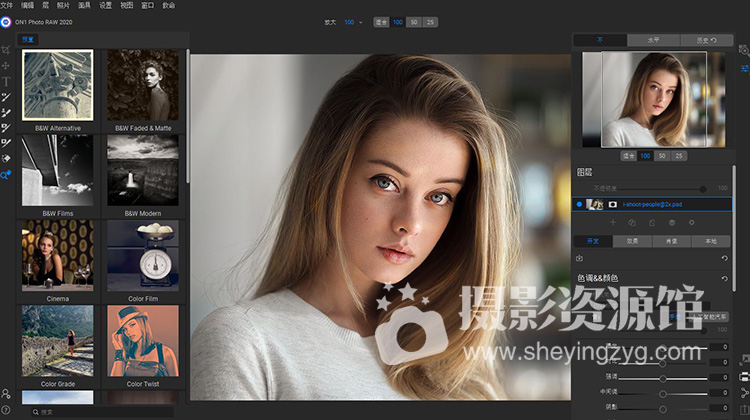
Task: Click the duplicate layer icon
Action: coord(632,222)
